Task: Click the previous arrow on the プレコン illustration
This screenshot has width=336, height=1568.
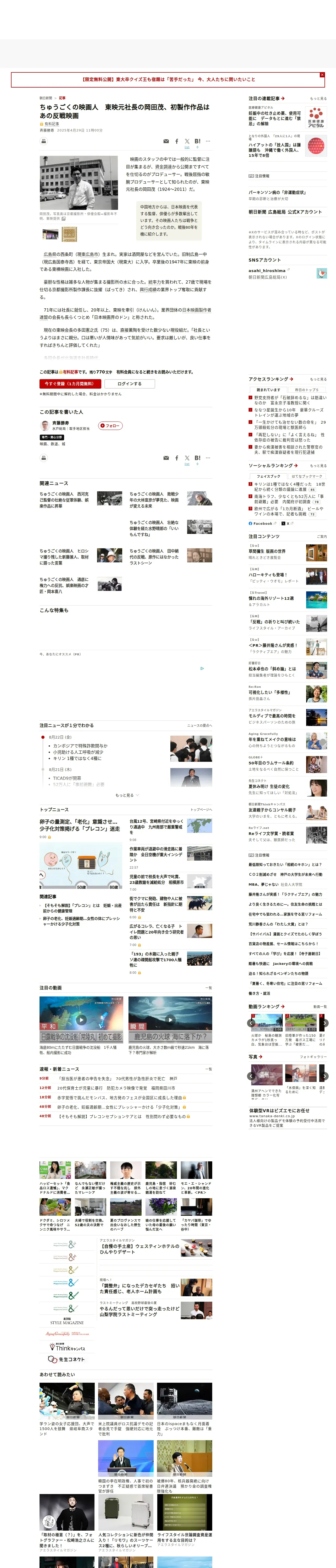Action: (42, 875)
